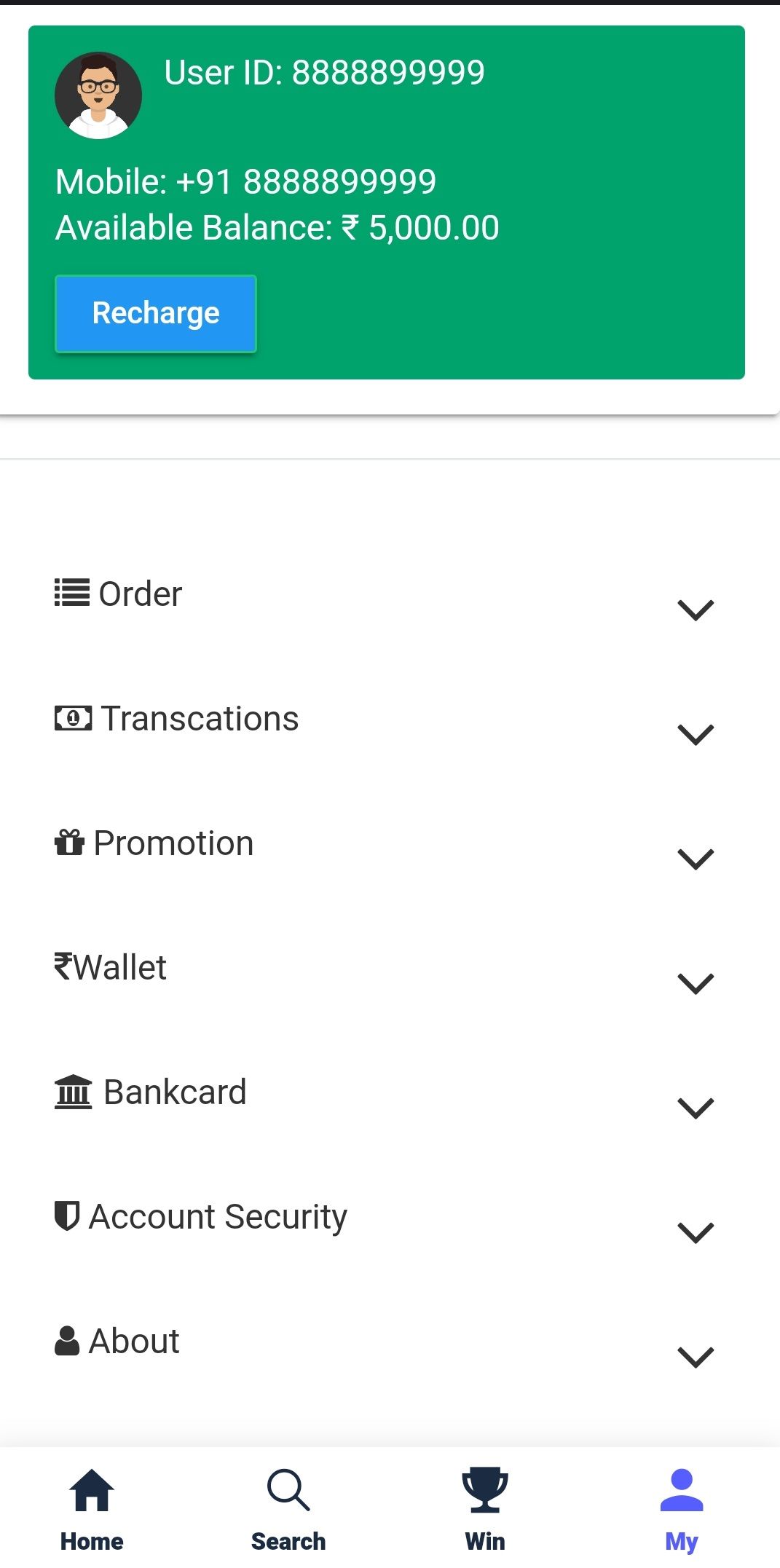Open the Search tab
The width and height of the screenshot is (780, 1568).
click(288, 1508)
